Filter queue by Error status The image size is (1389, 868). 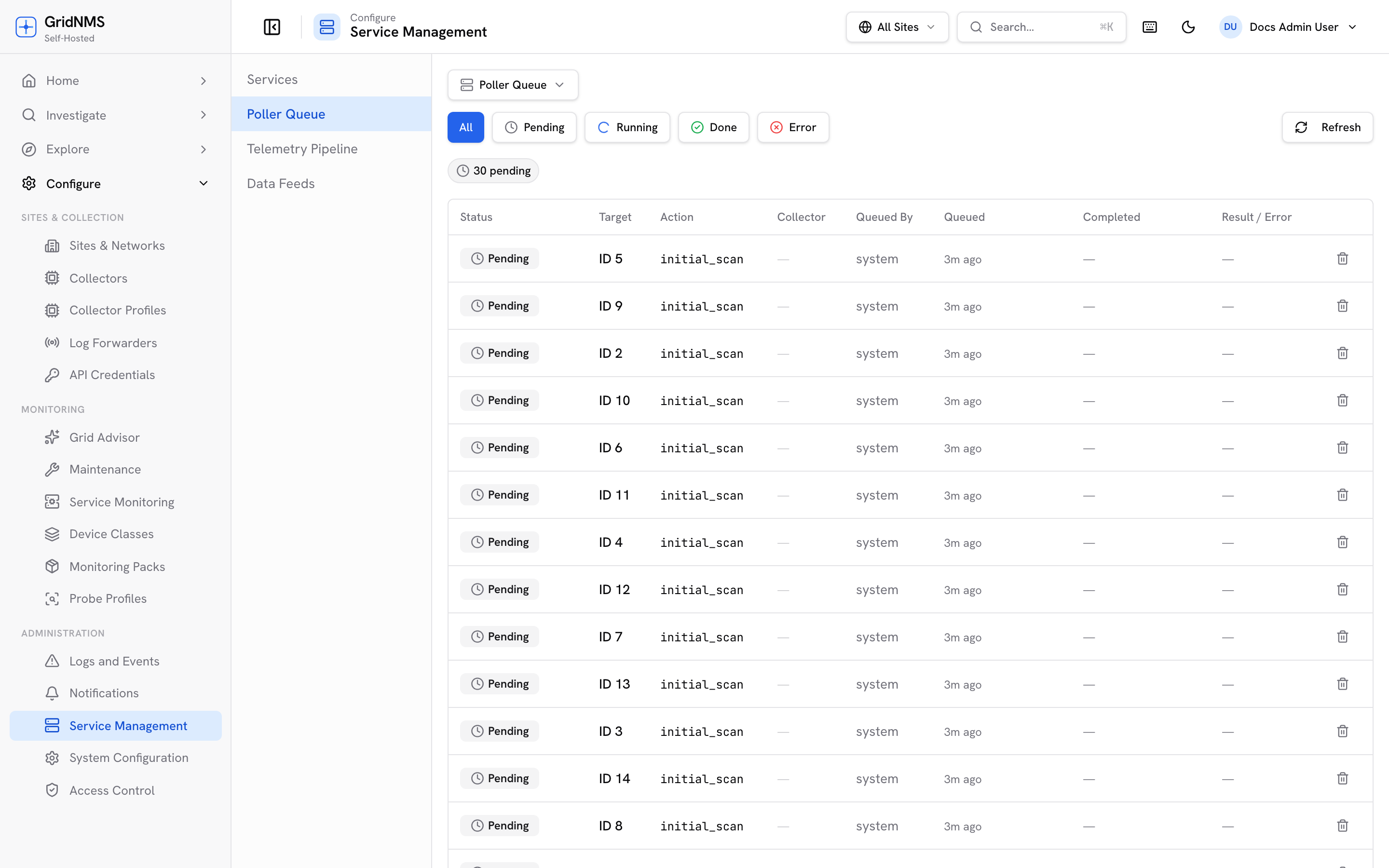pos(793,127)
